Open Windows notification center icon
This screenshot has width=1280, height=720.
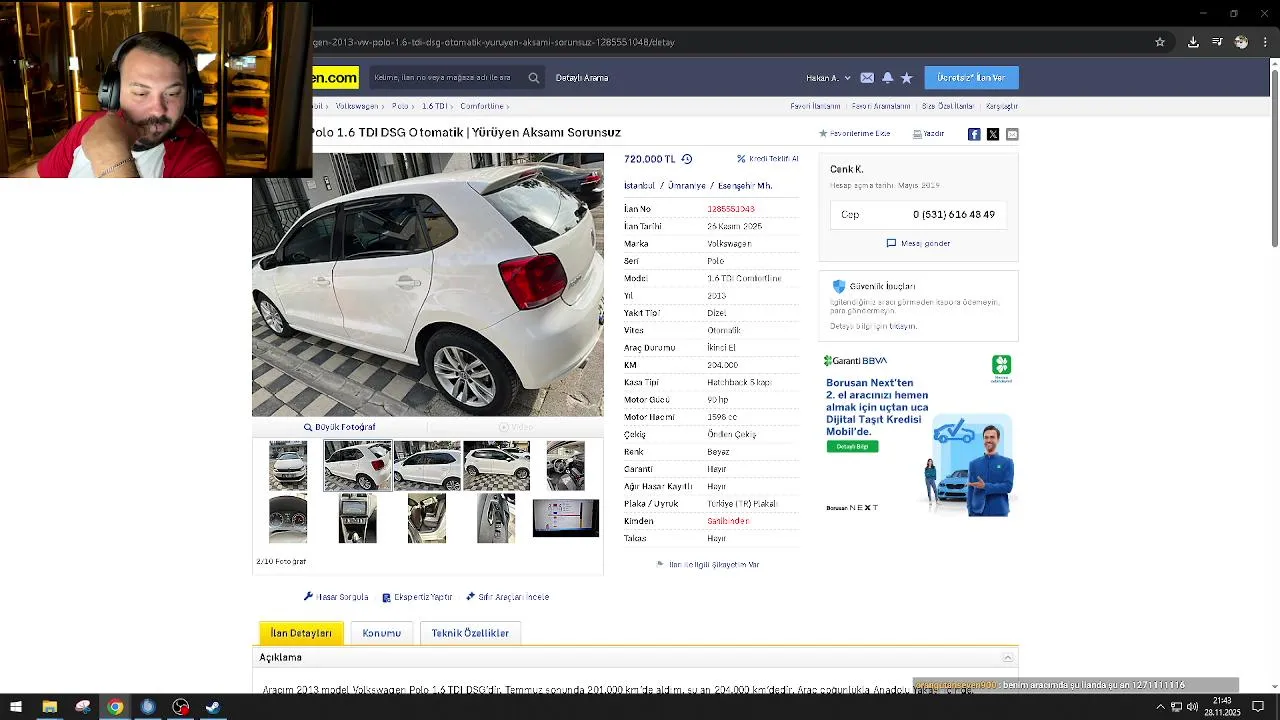[1258, 707]
